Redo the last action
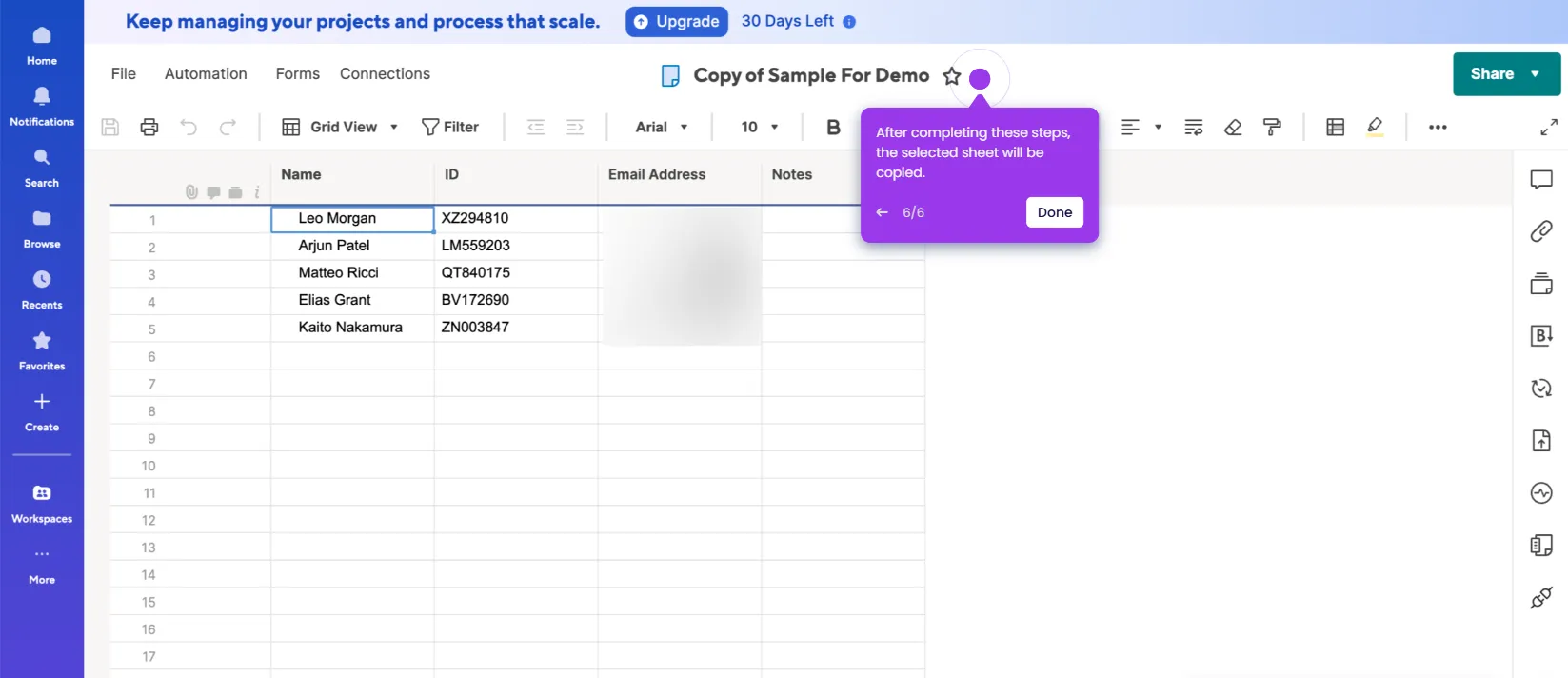The width and height of the screenshot is (1568, 678). coord(228,127)
